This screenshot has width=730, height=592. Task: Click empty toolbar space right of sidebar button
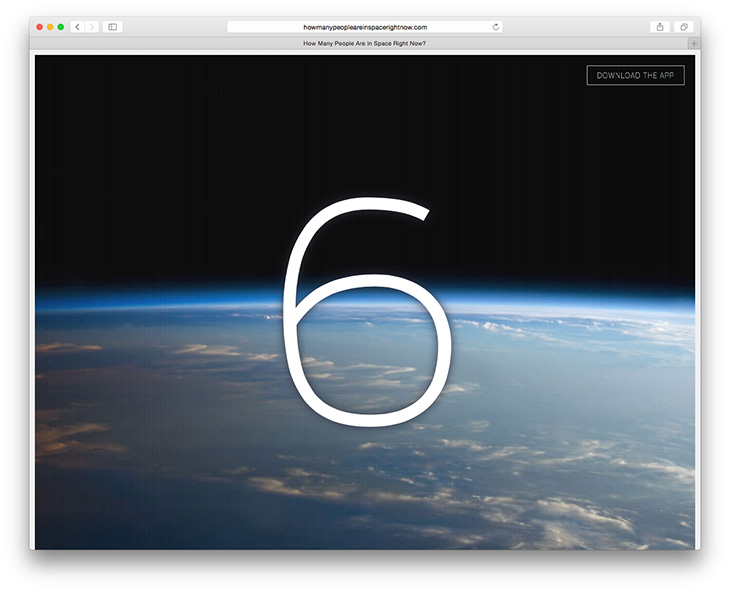tap(170, 27)
